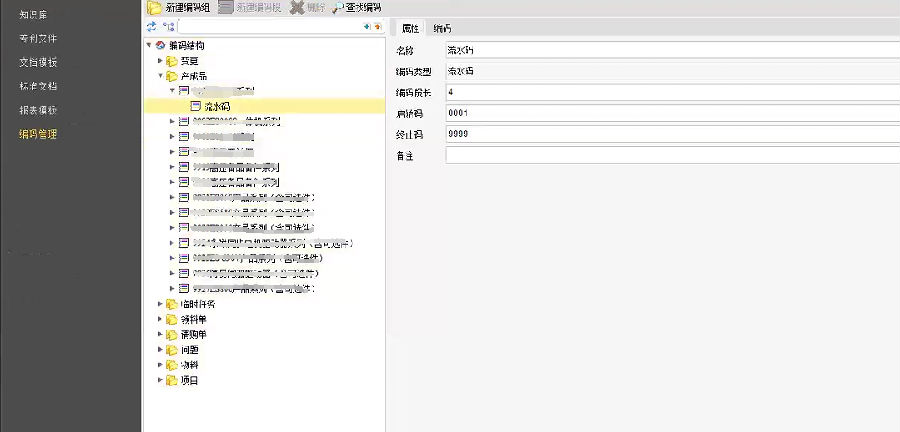Screen dimensions: 900x432
Task: Expand the 项目 folder
Action: [160, 379]
